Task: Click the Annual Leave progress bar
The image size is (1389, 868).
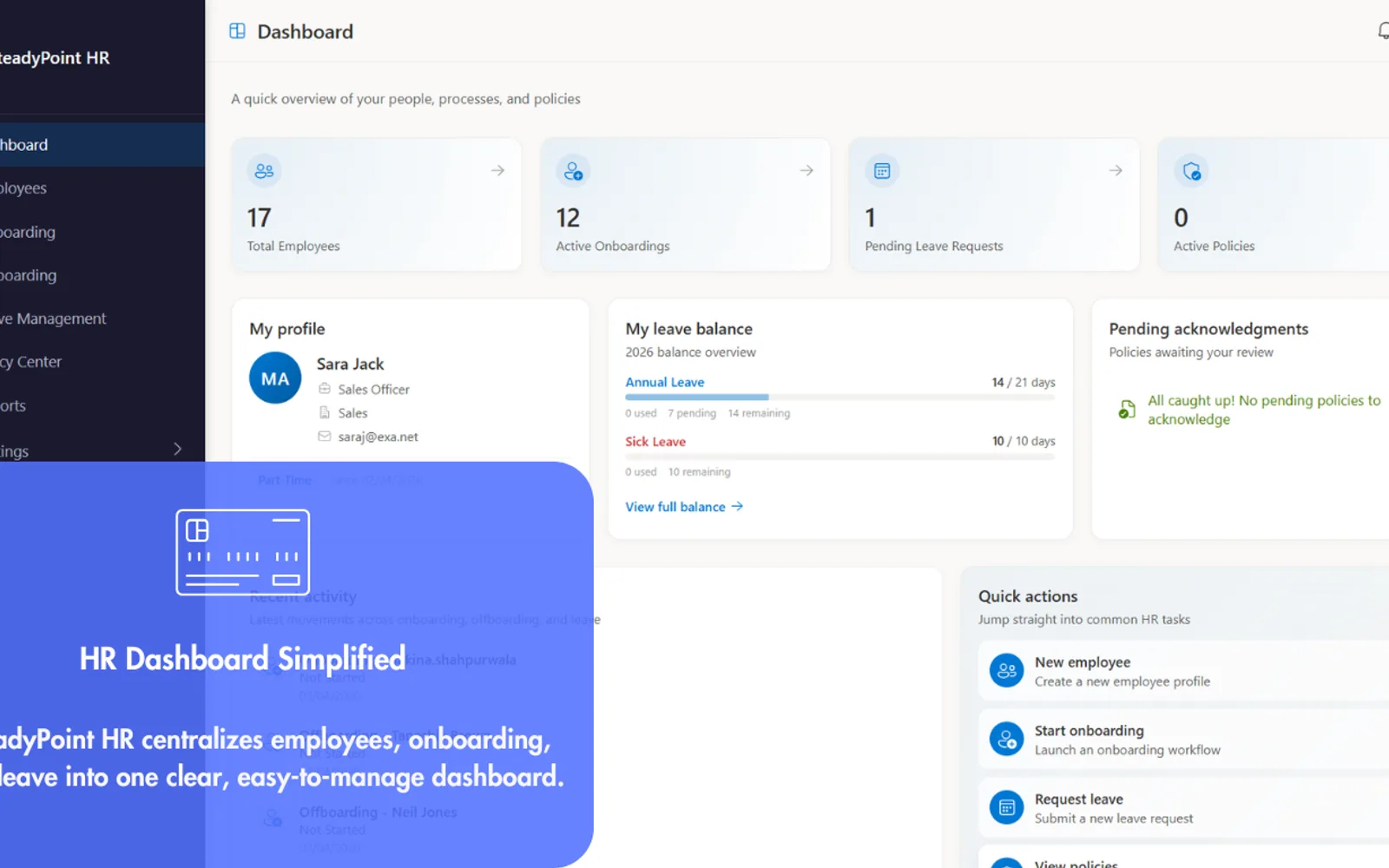Action: coord(840,398)
